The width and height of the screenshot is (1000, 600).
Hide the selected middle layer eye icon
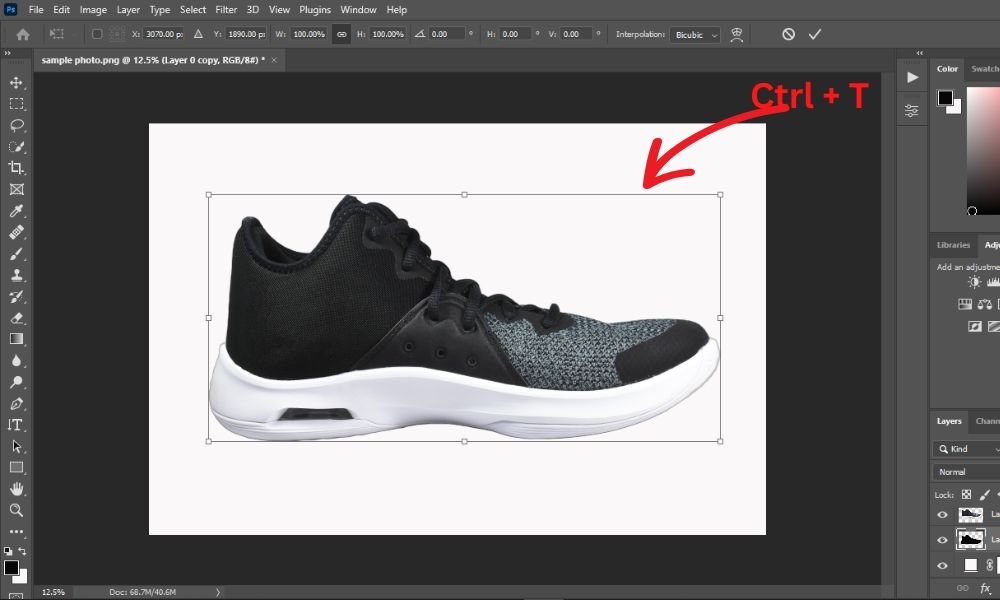(x=942, y=539)
